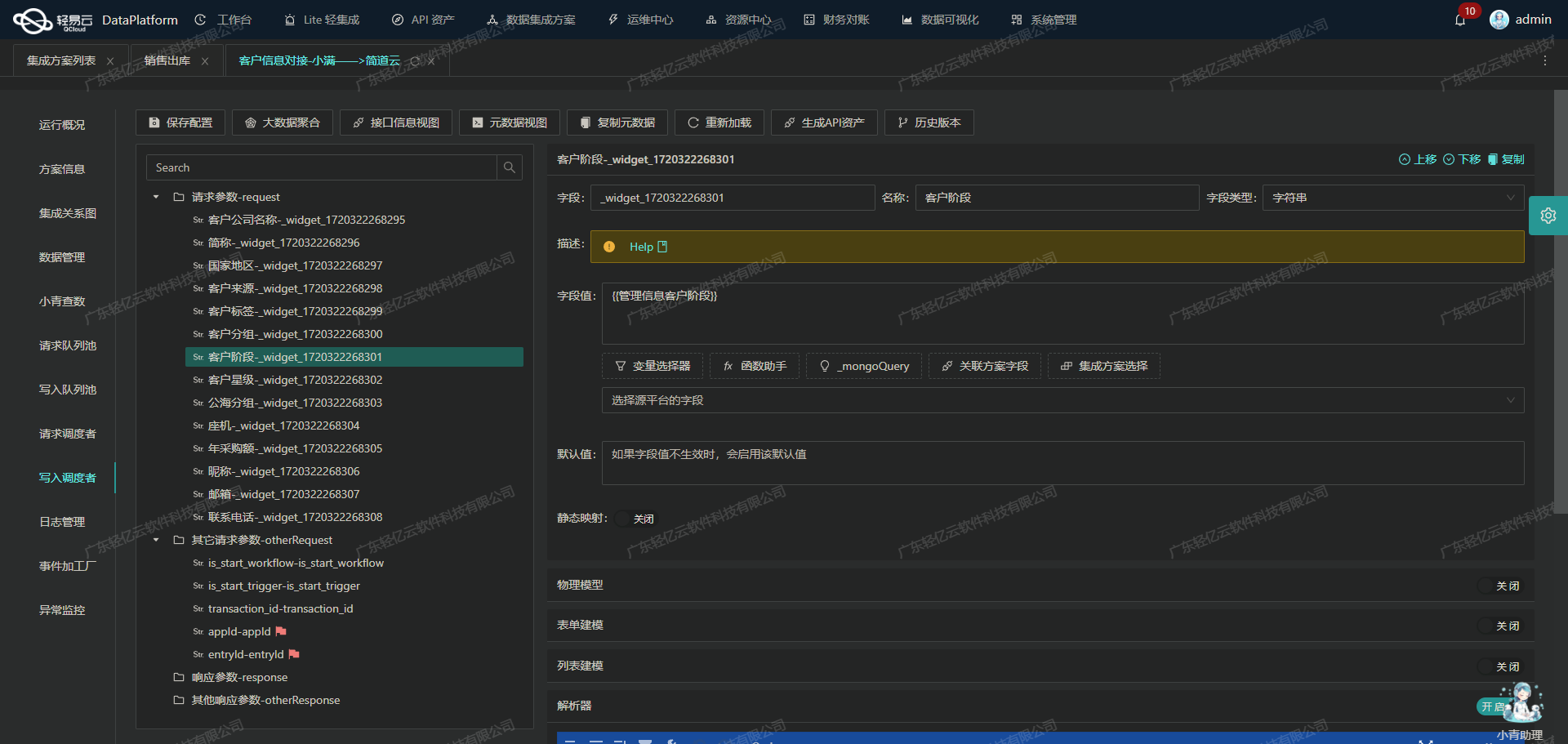The height and width of the screenshot is (744, 1568).
Task: Click the 保存配置 save icon
Action: [x=154, y=122]
